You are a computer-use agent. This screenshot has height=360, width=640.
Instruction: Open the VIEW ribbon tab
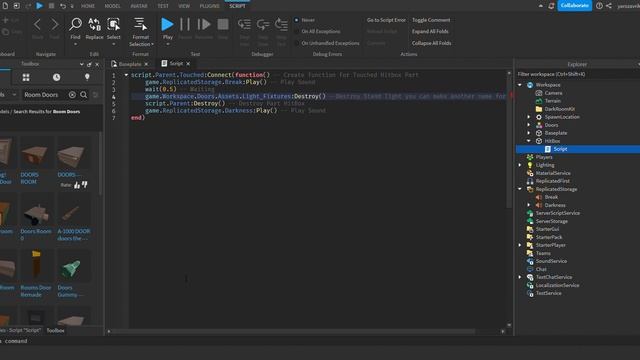(x=184, y=6)
